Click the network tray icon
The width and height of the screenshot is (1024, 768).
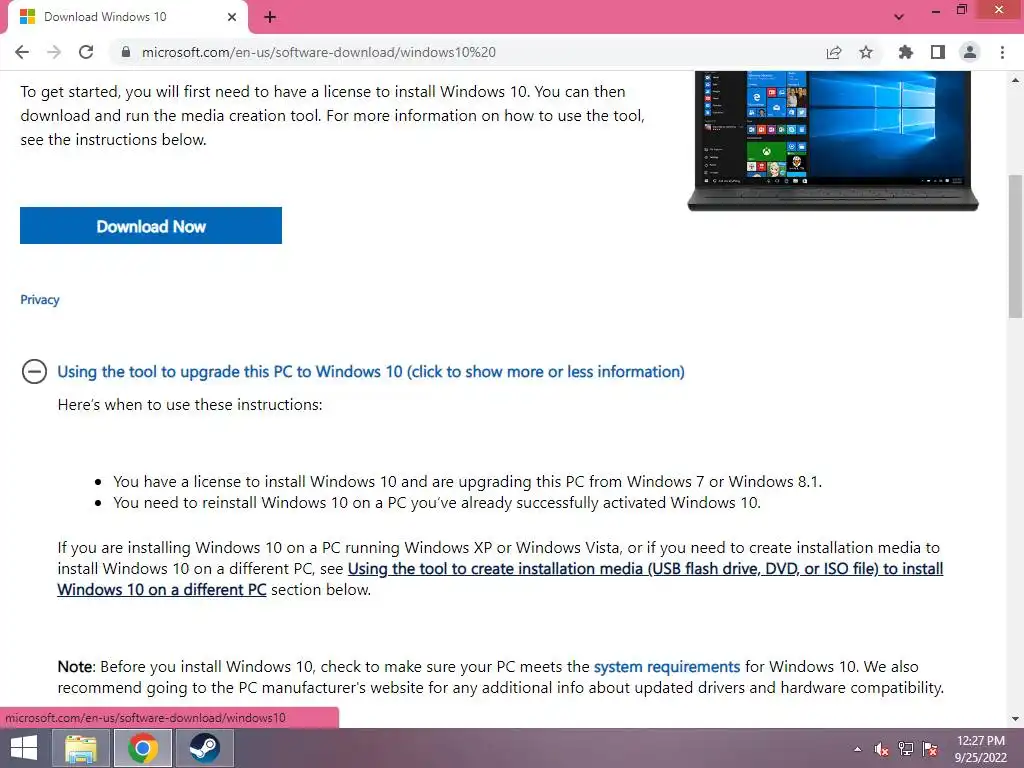coord(906,749)
